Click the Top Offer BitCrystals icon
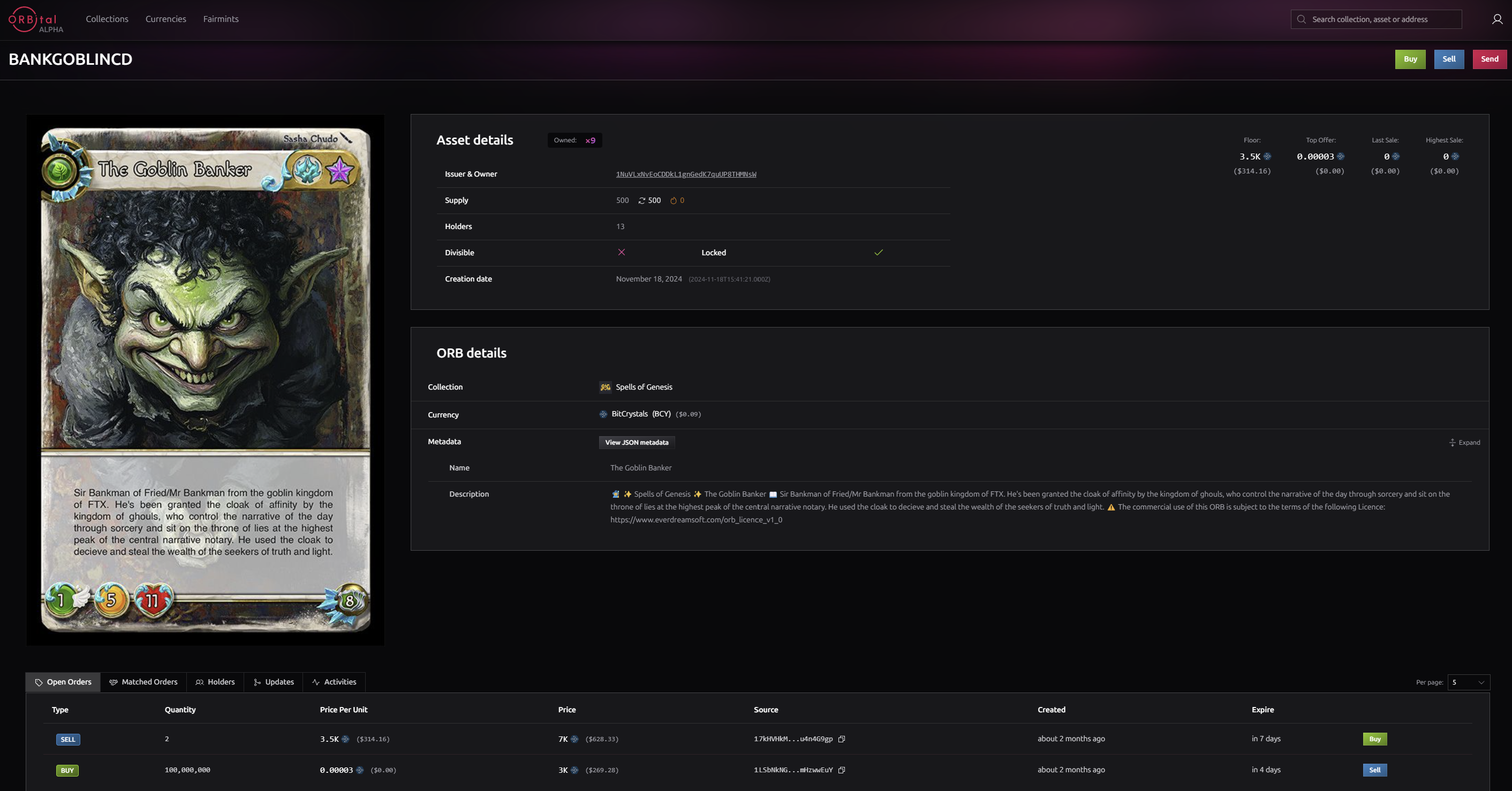Viewport: 1512px width, 791px height. [x=1341, y=157]
